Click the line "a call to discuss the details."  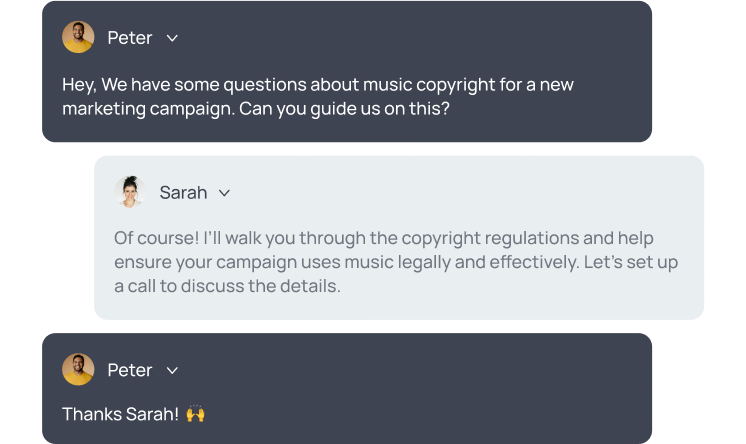[227, 286]
